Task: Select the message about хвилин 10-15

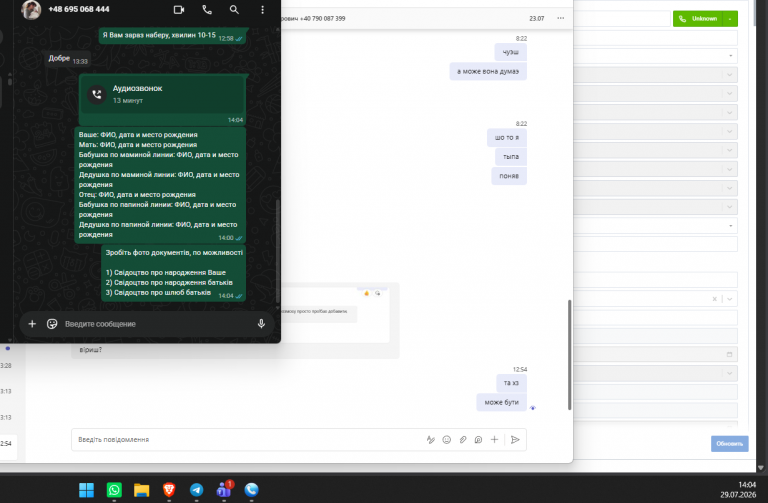Action: 172,36
